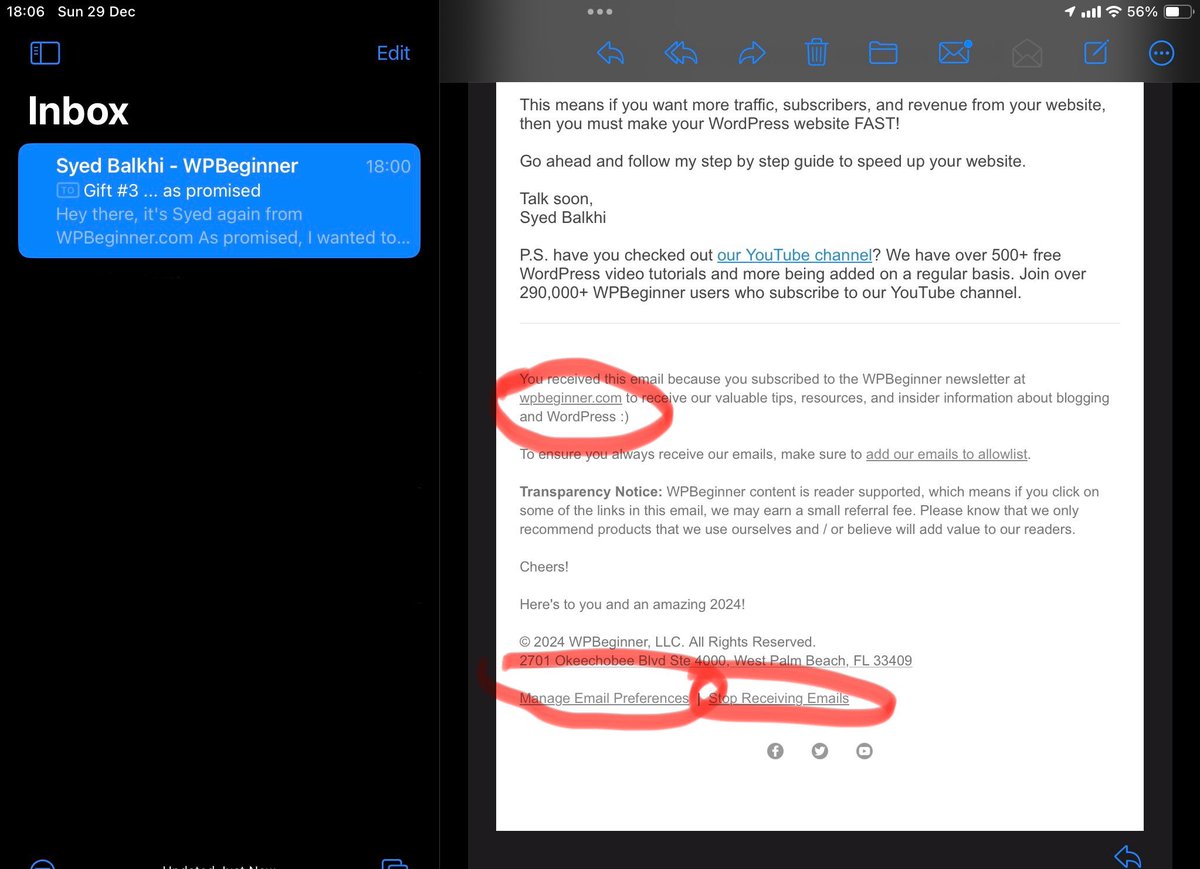1200x869 pixels.
Task: Delete the email using the trash icon
Action: point(817,52)
